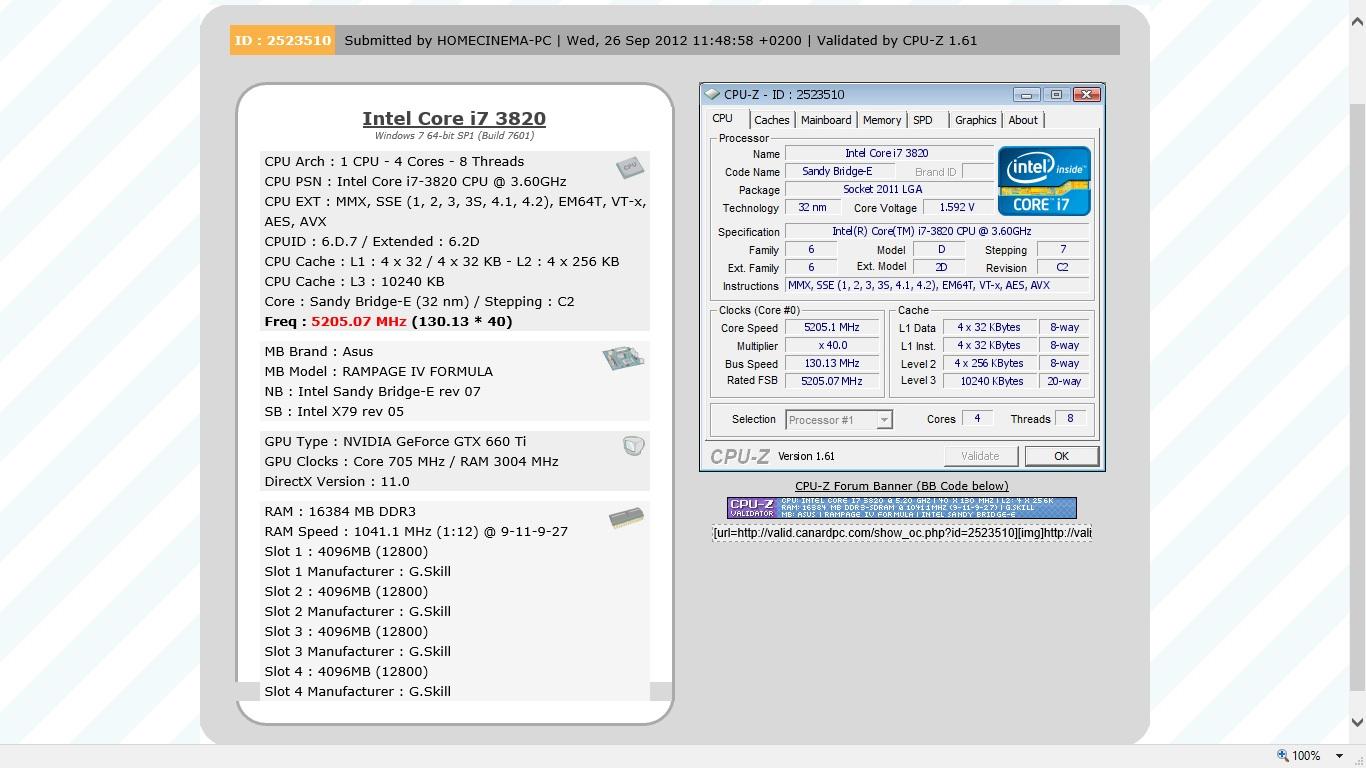Click the ID : 2523510 orange badge
1366x768 pixels.
tap(282, 40)
